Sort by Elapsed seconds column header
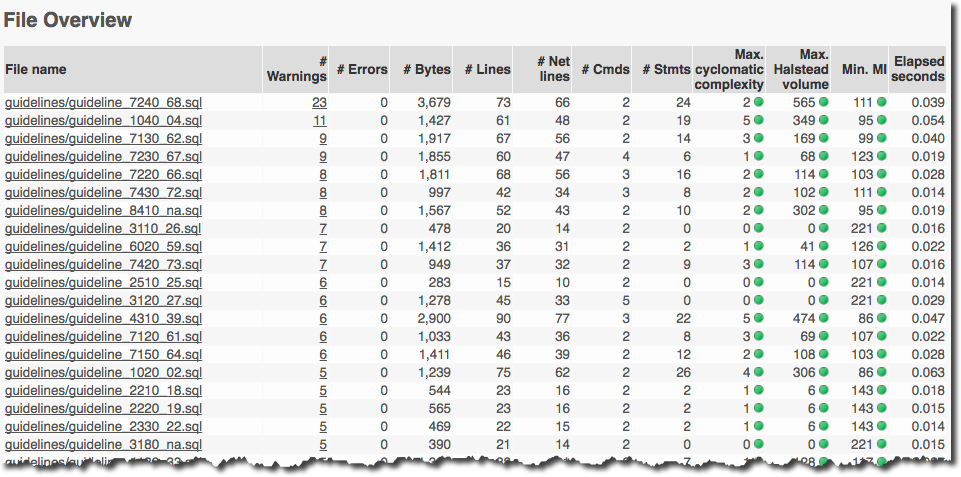The height and width of the screenshot is (477, 961). point(919,69)
